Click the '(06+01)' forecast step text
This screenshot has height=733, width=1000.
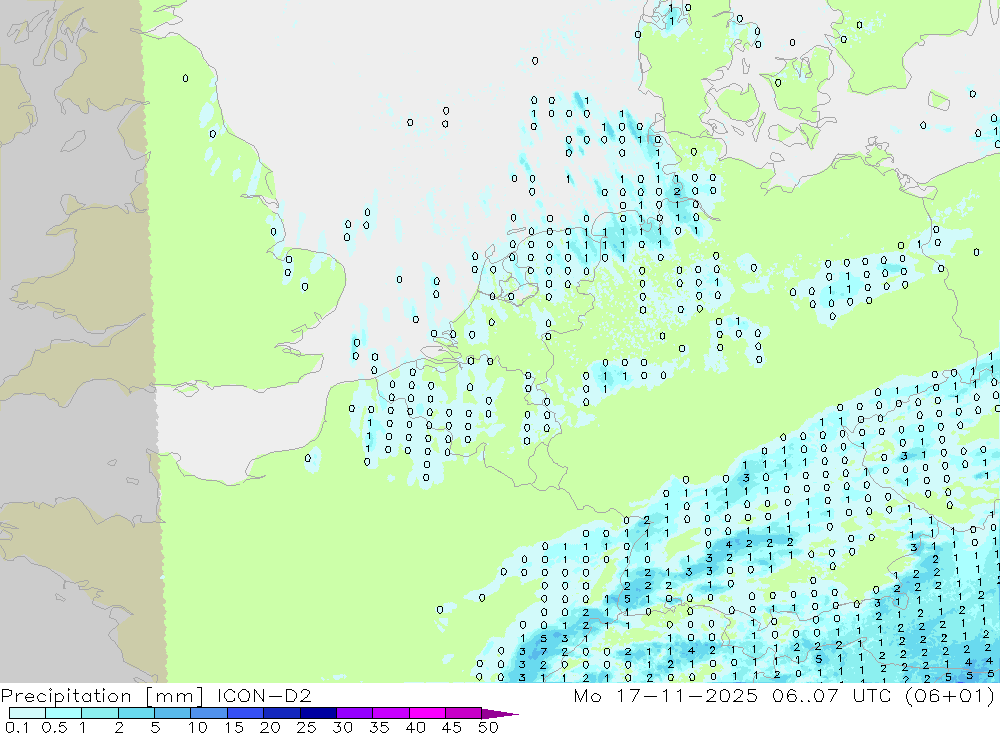tap(950, 696)
